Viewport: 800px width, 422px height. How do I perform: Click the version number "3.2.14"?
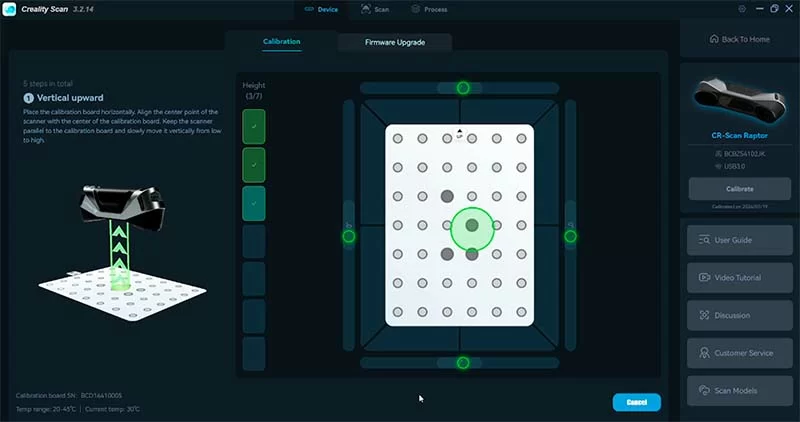83,9
